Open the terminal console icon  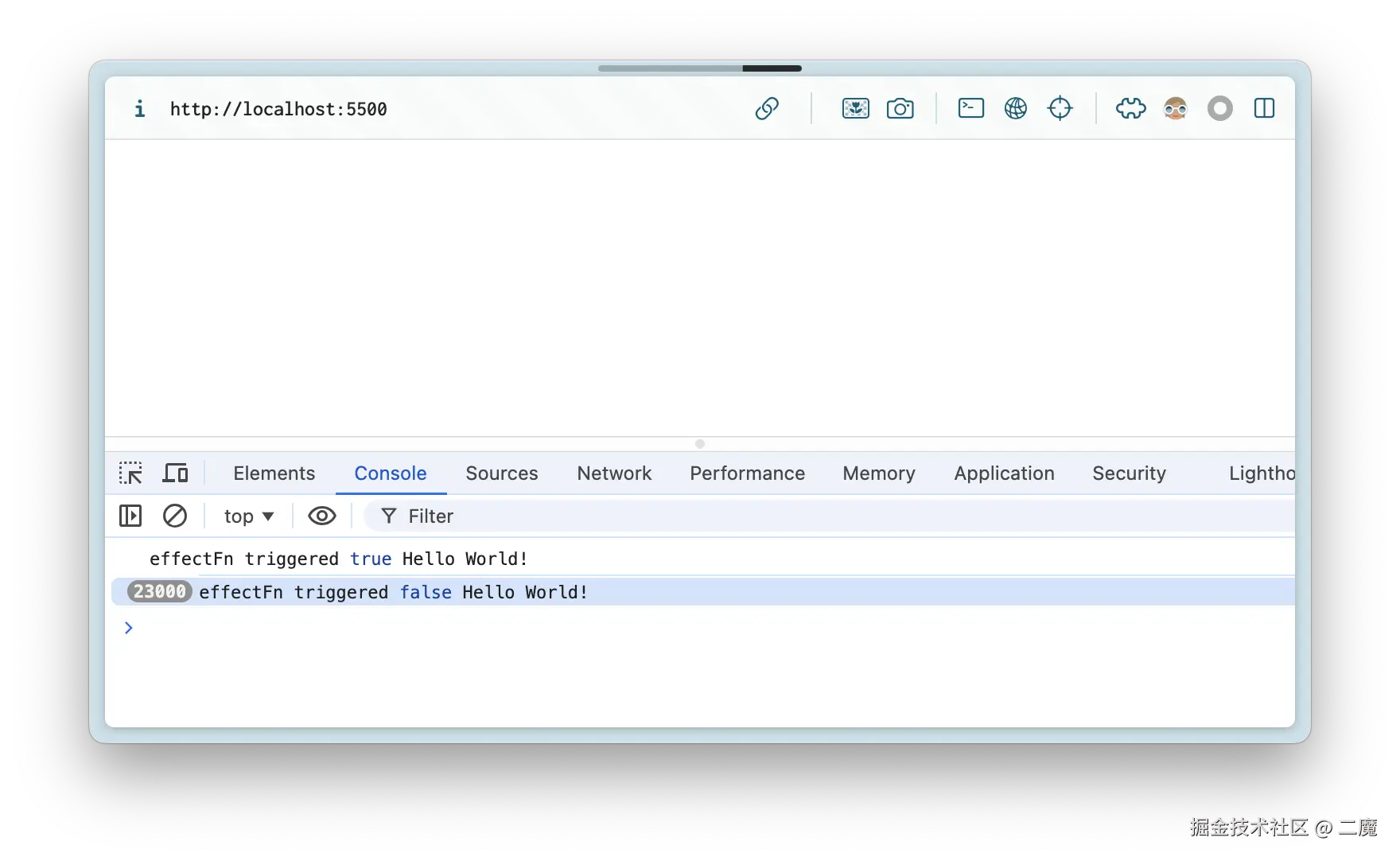[x=971, y=108]
